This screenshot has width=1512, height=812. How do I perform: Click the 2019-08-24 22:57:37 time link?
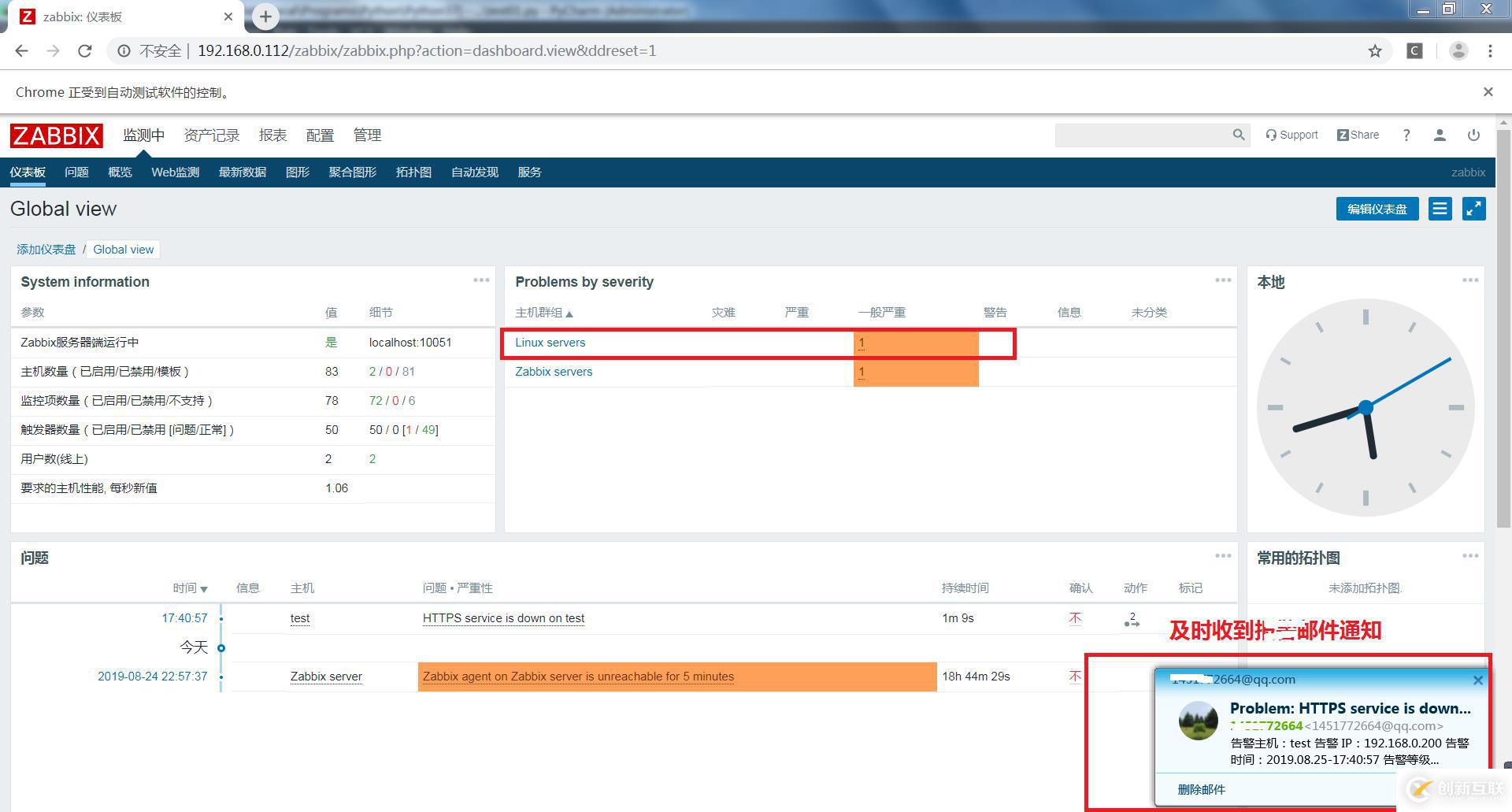pyautogui.click(x=153, y=677)
